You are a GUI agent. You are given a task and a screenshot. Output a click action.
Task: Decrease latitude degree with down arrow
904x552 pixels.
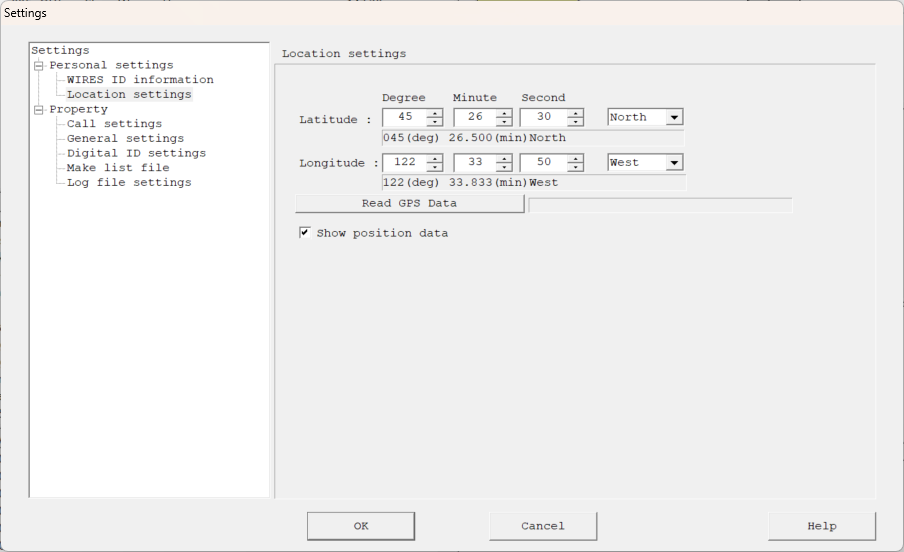pos(435,121)
